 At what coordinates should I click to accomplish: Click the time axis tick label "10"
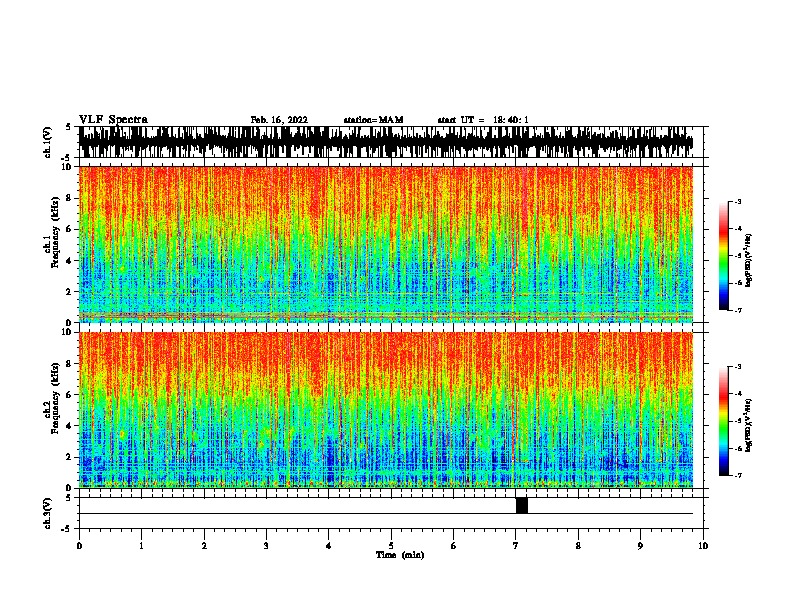pos(703,545)
